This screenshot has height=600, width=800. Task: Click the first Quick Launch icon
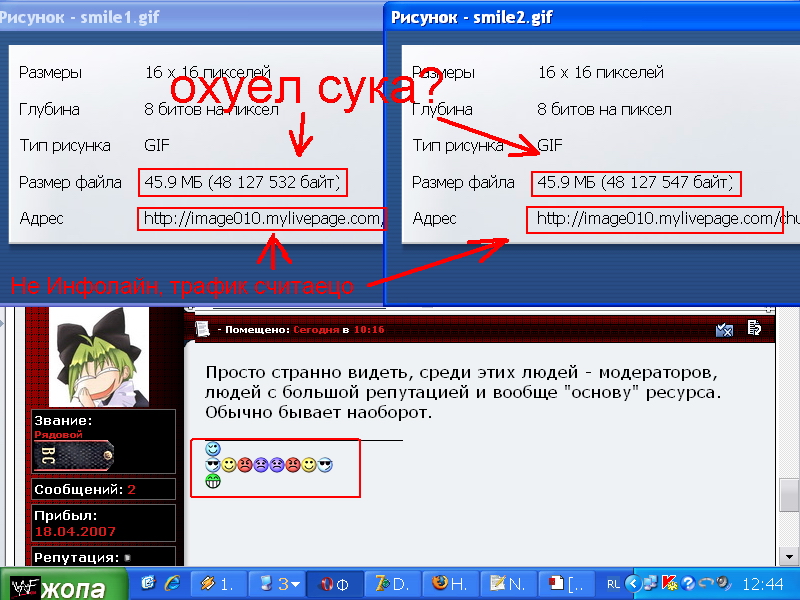(x=148, y=583)
